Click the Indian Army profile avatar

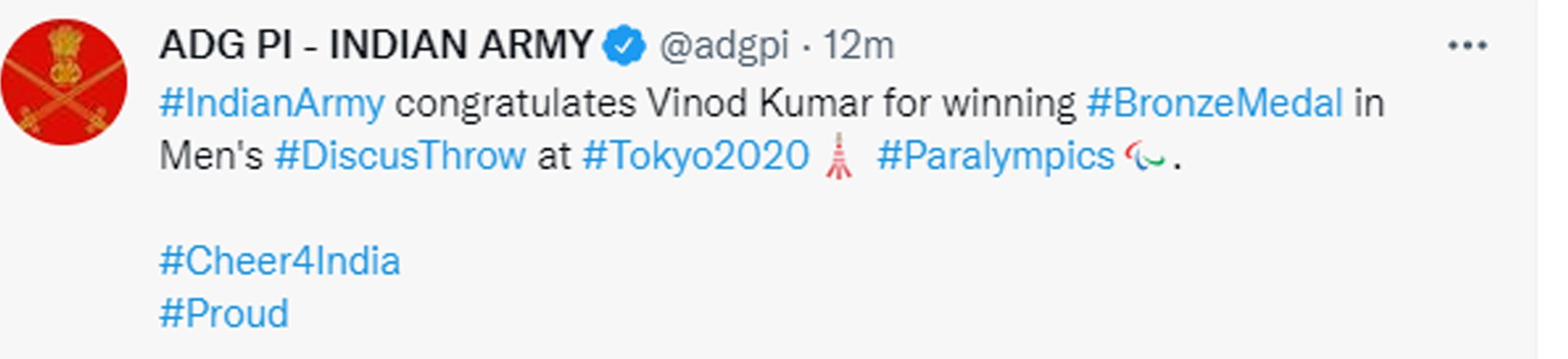[64, 82]
